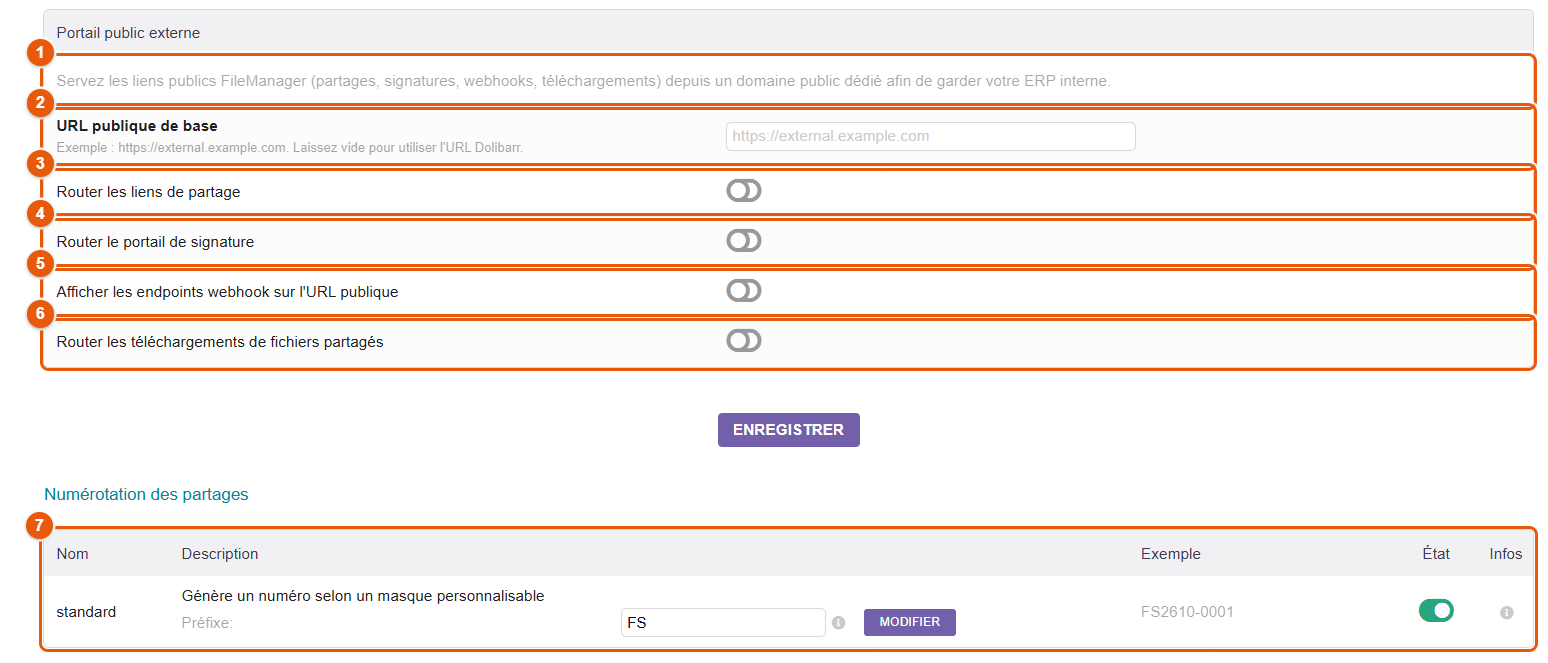Click the example value FS2610-0001

point(1187,612)
